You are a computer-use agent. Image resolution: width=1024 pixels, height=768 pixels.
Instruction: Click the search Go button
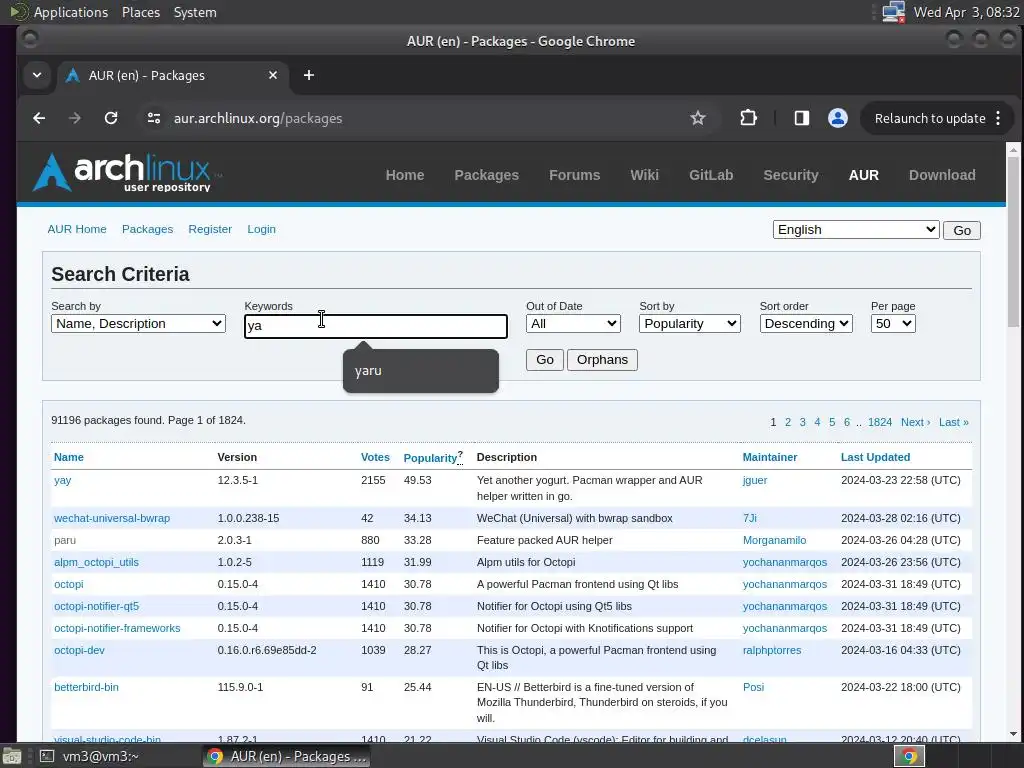pos(545,360)
